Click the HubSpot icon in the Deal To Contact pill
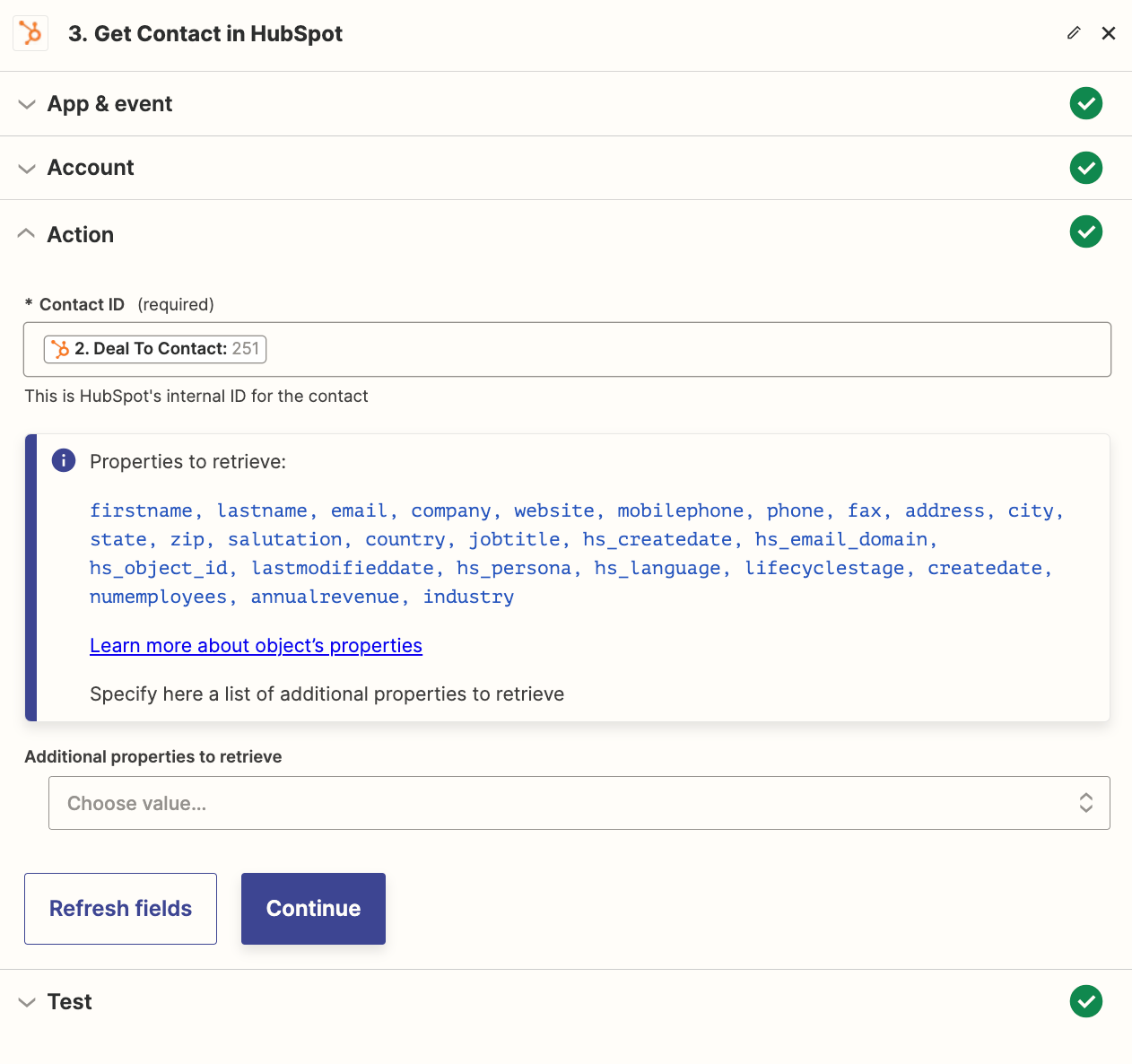The height and width of the screenshot is (1064, 1132). point(60,349)
